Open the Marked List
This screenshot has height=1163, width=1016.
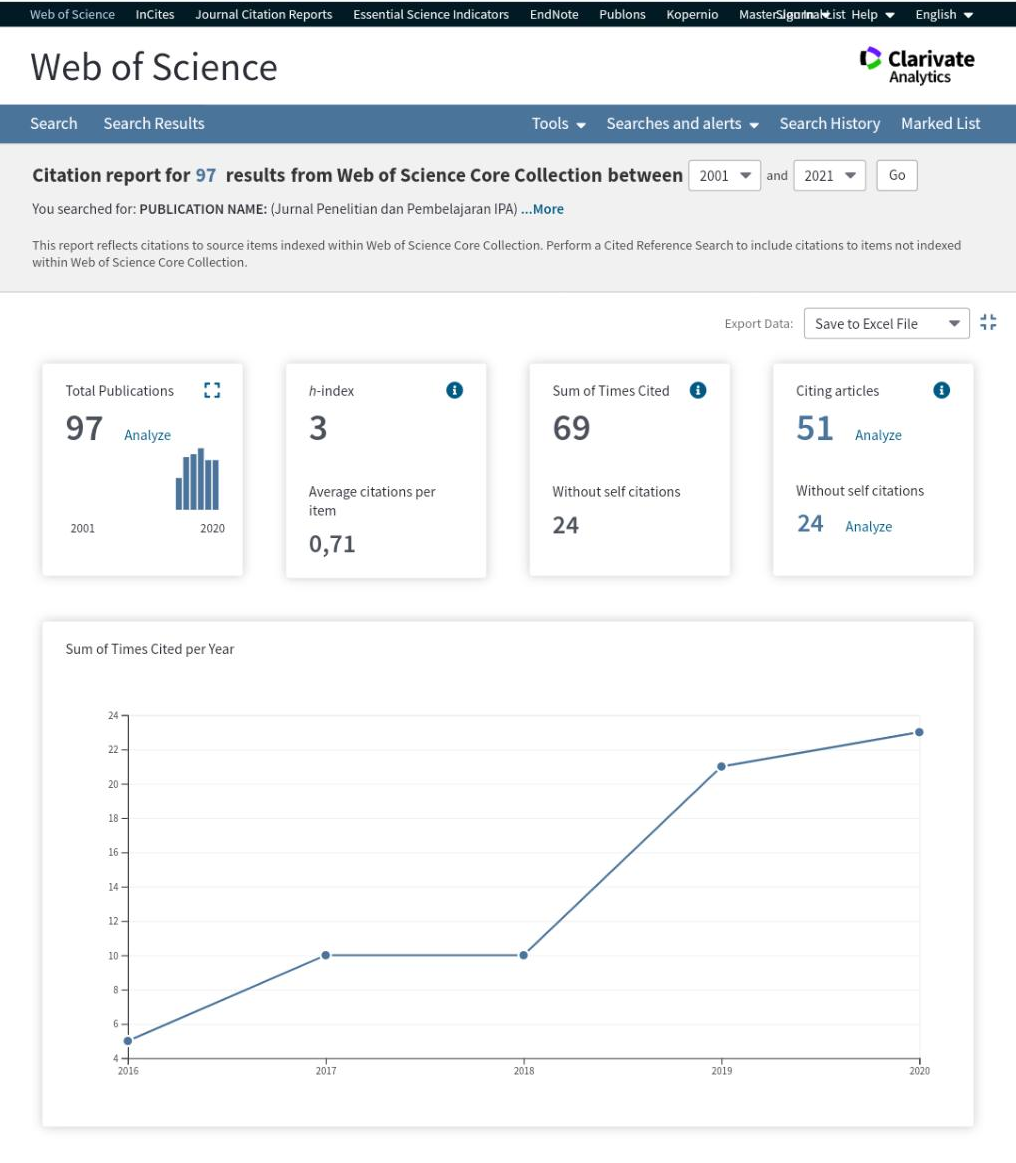[940, 124]
